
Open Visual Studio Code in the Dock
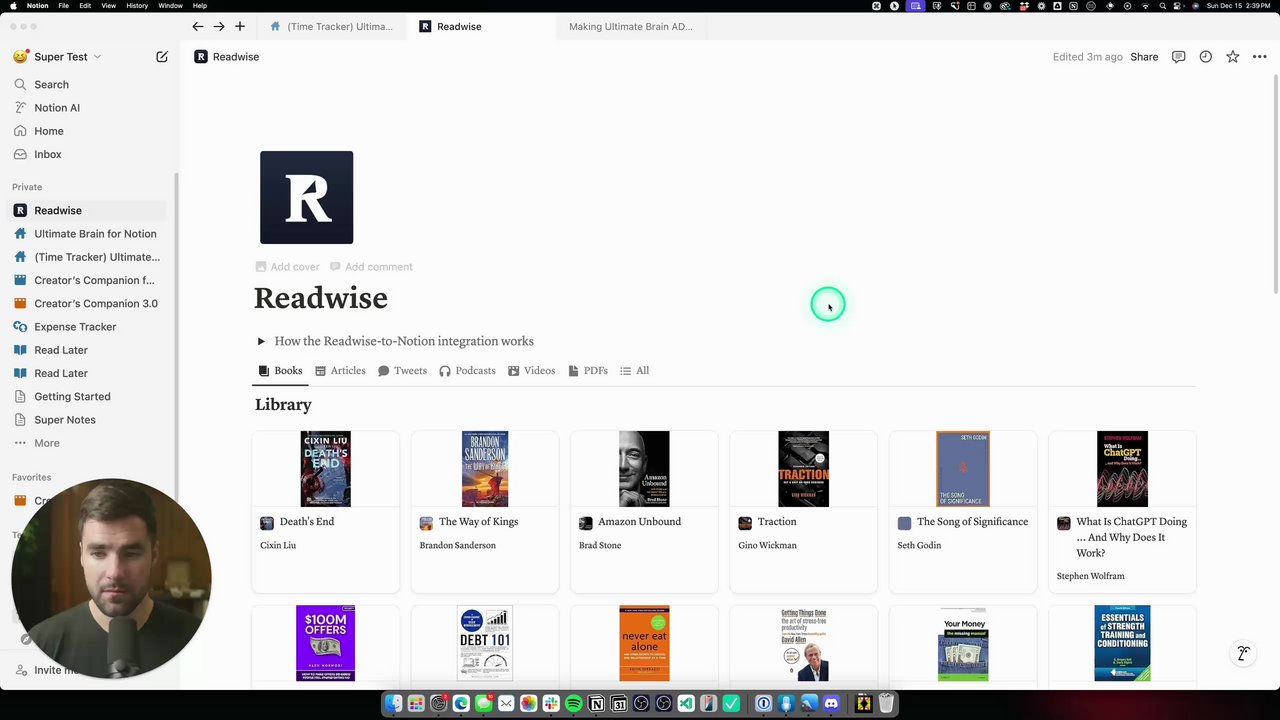pyautogui.click(x=686, y=704)
